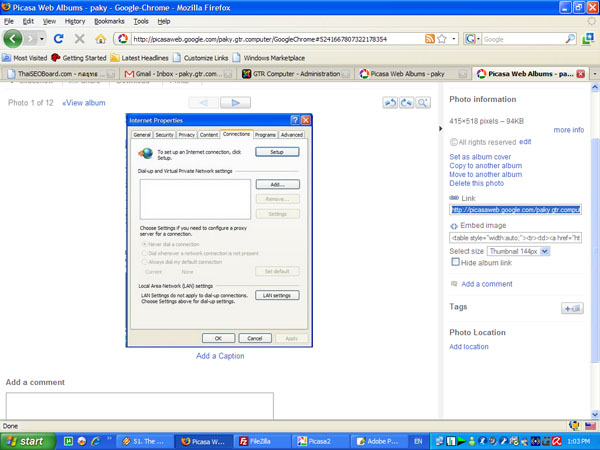Bookmark this page with the star icon
Viewport: 600px width, 450px height.
point(442,39)
